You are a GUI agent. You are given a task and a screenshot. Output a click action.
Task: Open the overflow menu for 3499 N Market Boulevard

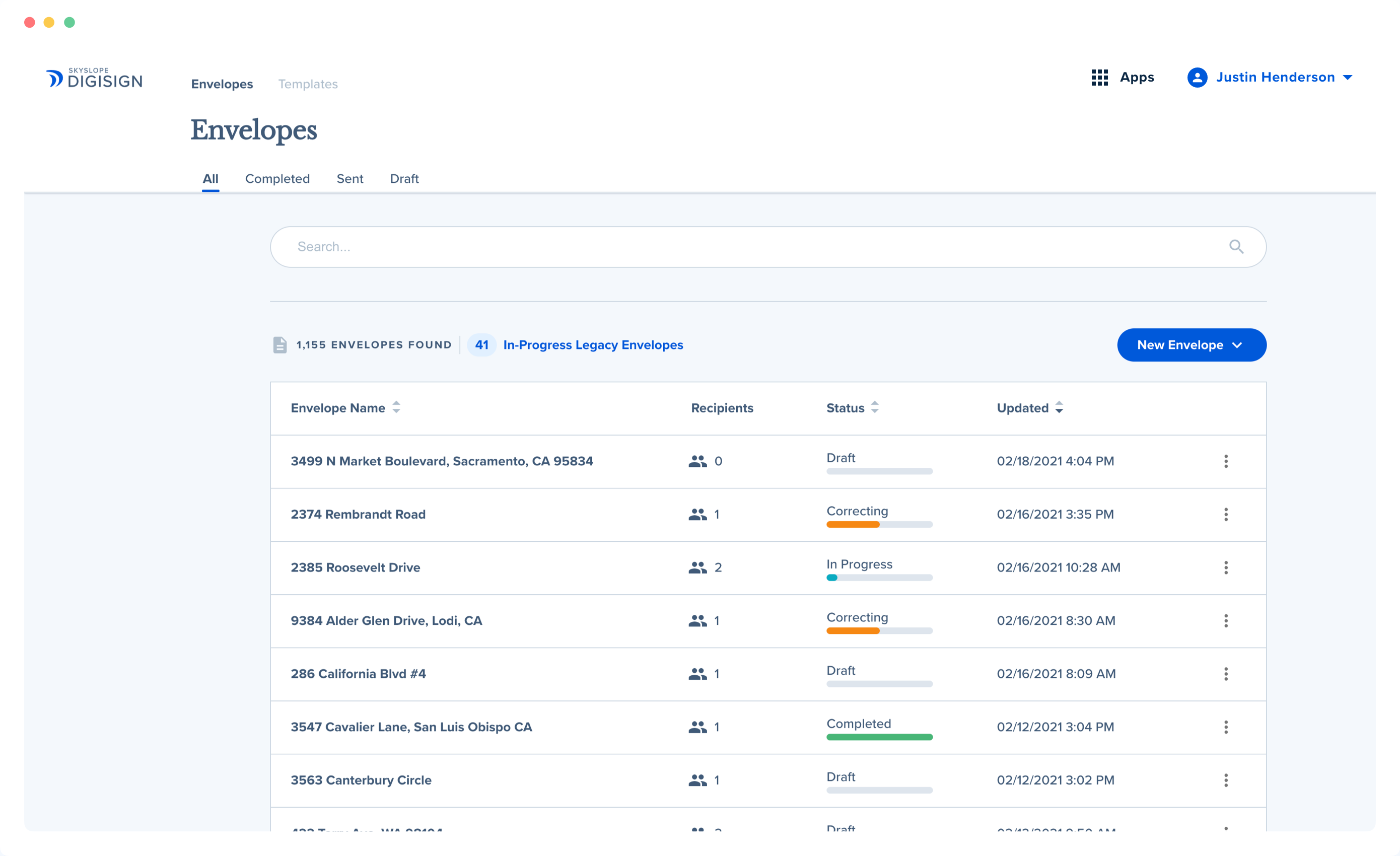[x=1226, y=461]
